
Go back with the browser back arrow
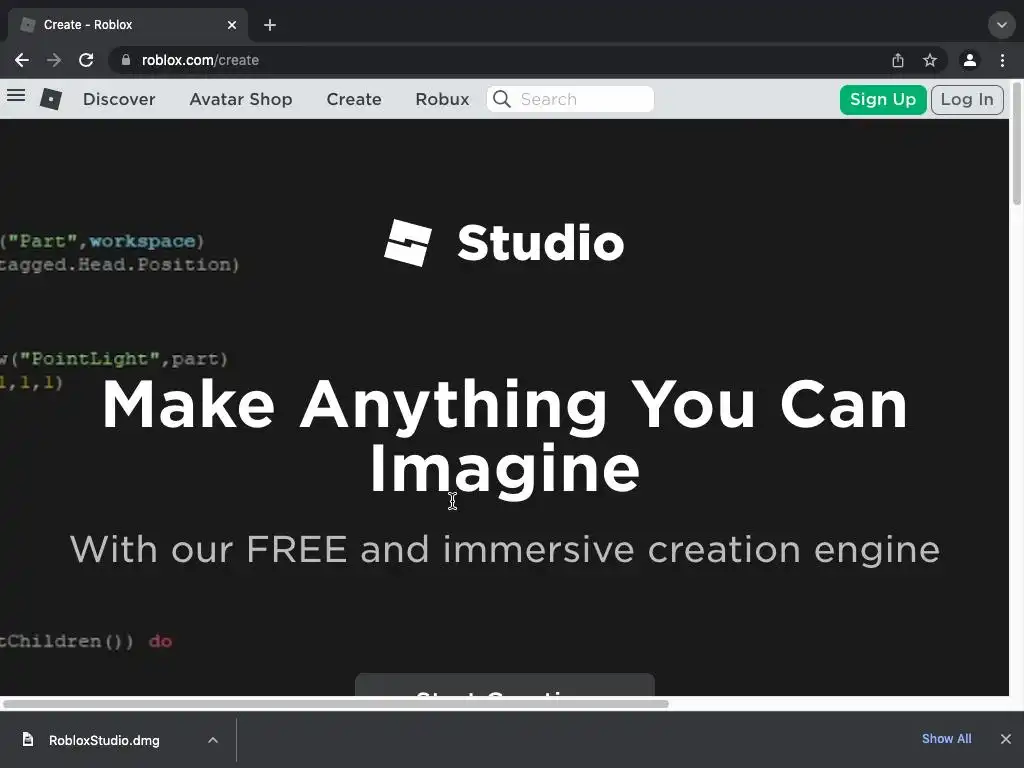[22, 60]
